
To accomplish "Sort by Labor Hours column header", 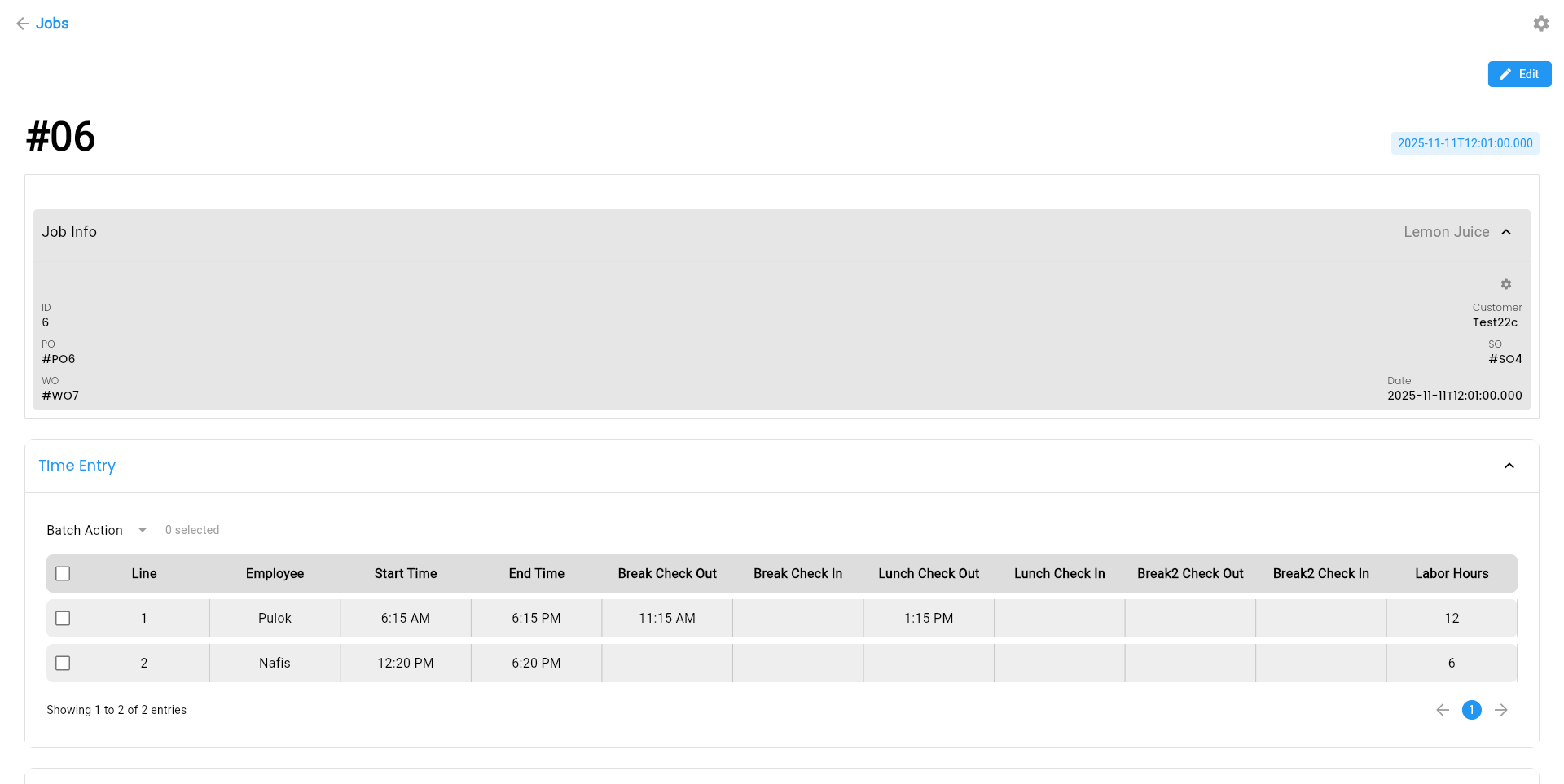I will tap(1451, 574).
